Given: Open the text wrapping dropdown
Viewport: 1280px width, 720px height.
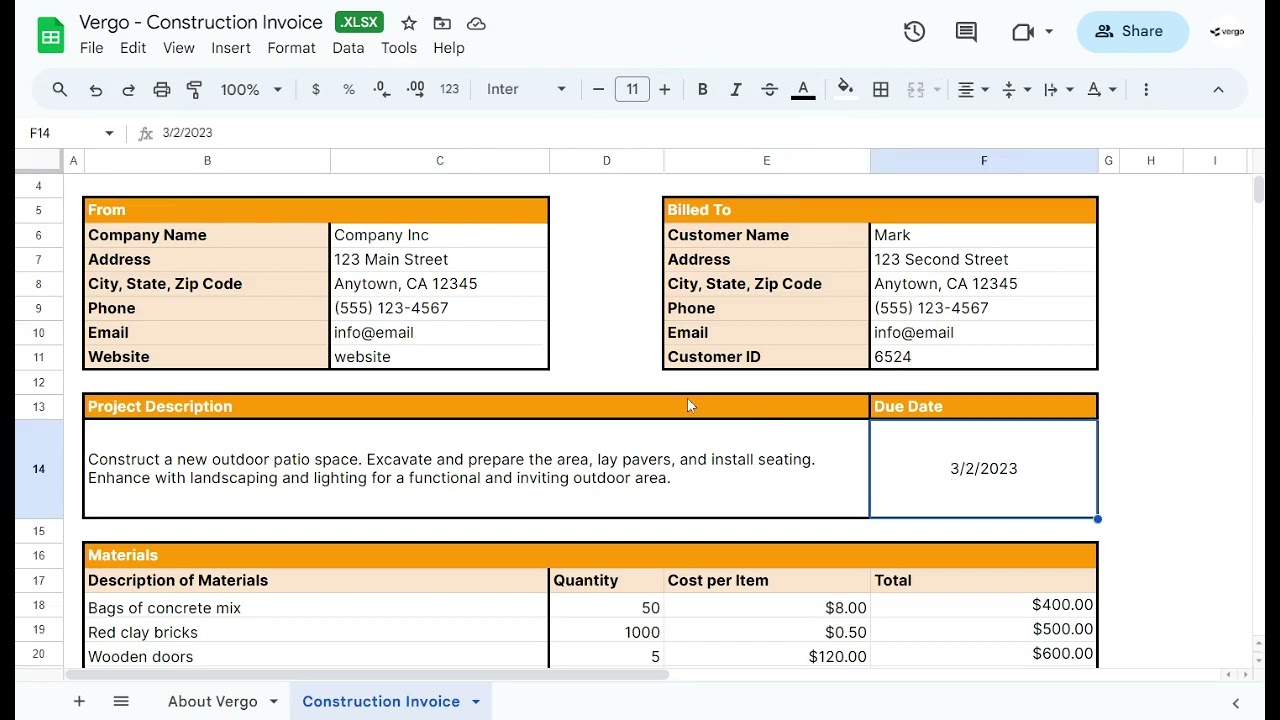Looking at the screenshot, I should 1058,89.
